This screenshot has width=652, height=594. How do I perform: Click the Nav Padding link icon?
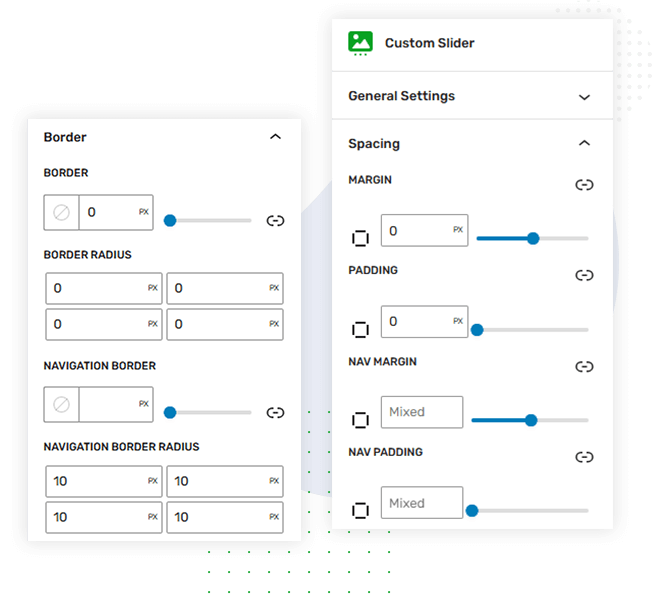click(584, 457)
